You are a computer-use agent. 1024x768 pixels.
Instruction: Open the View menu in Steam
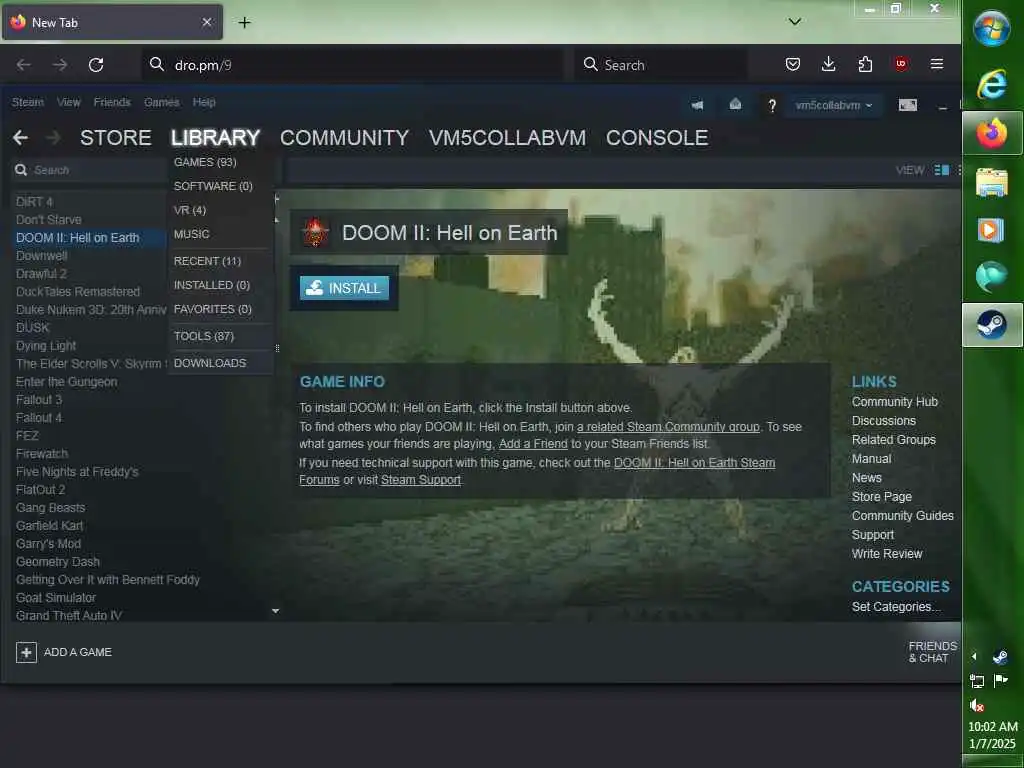[69, 103]
